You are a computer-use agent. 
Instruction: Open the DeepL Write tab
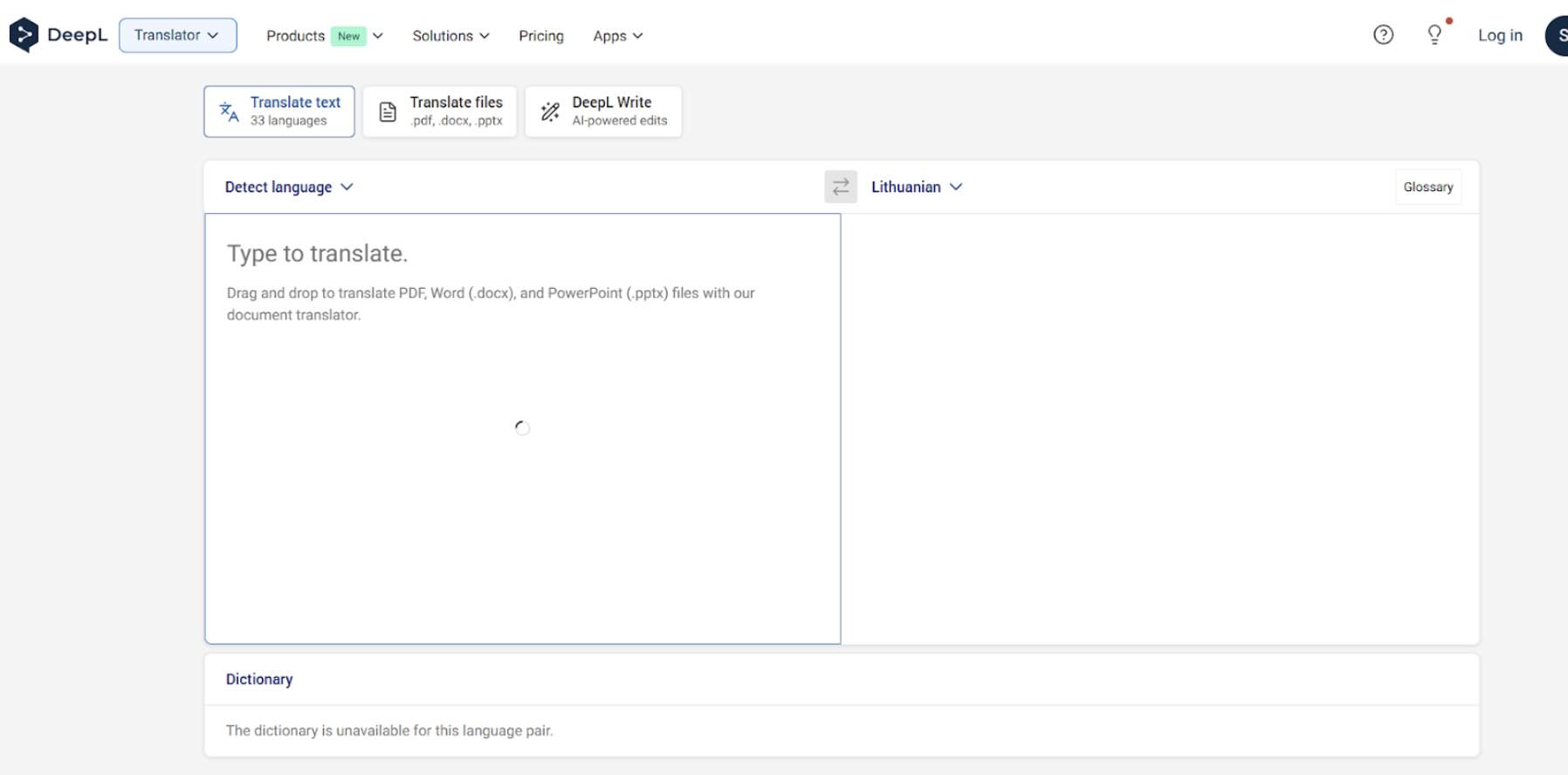(x=603, y=111)
